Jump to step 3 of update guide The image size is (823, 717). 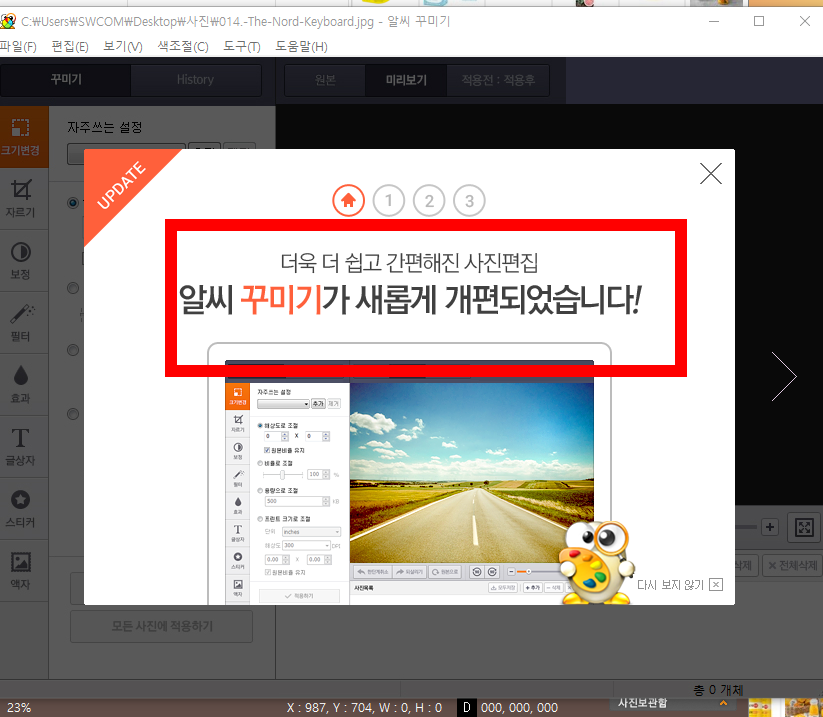coord(469,201)
